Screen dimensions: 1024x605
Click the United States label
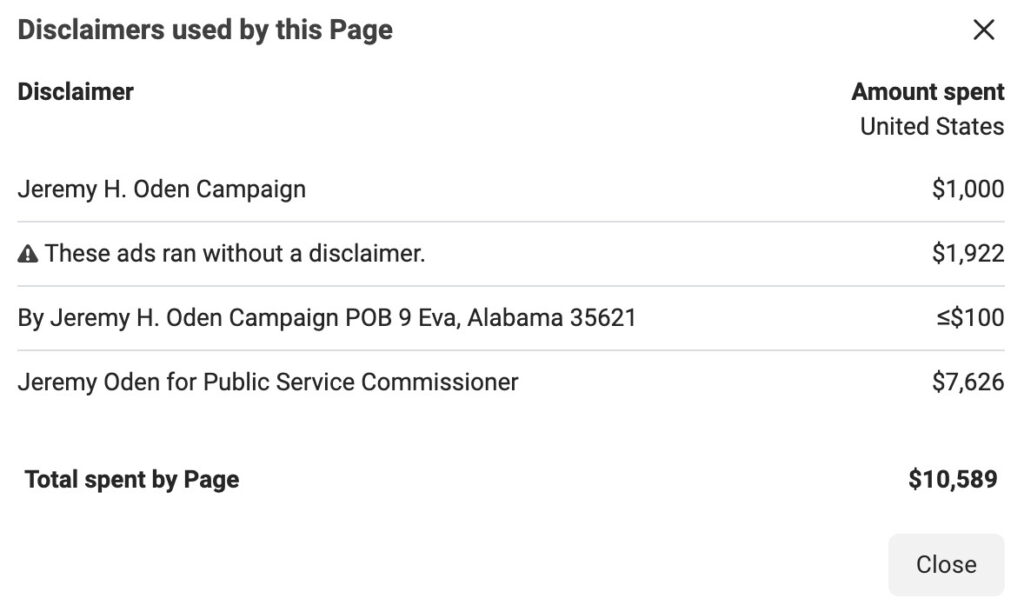point(932,127)
